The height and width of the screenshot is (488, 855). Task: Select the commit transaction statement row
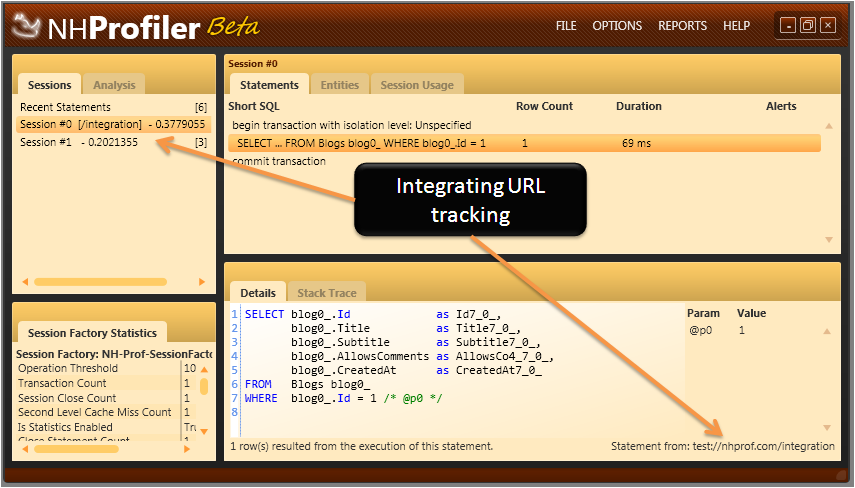524,161
